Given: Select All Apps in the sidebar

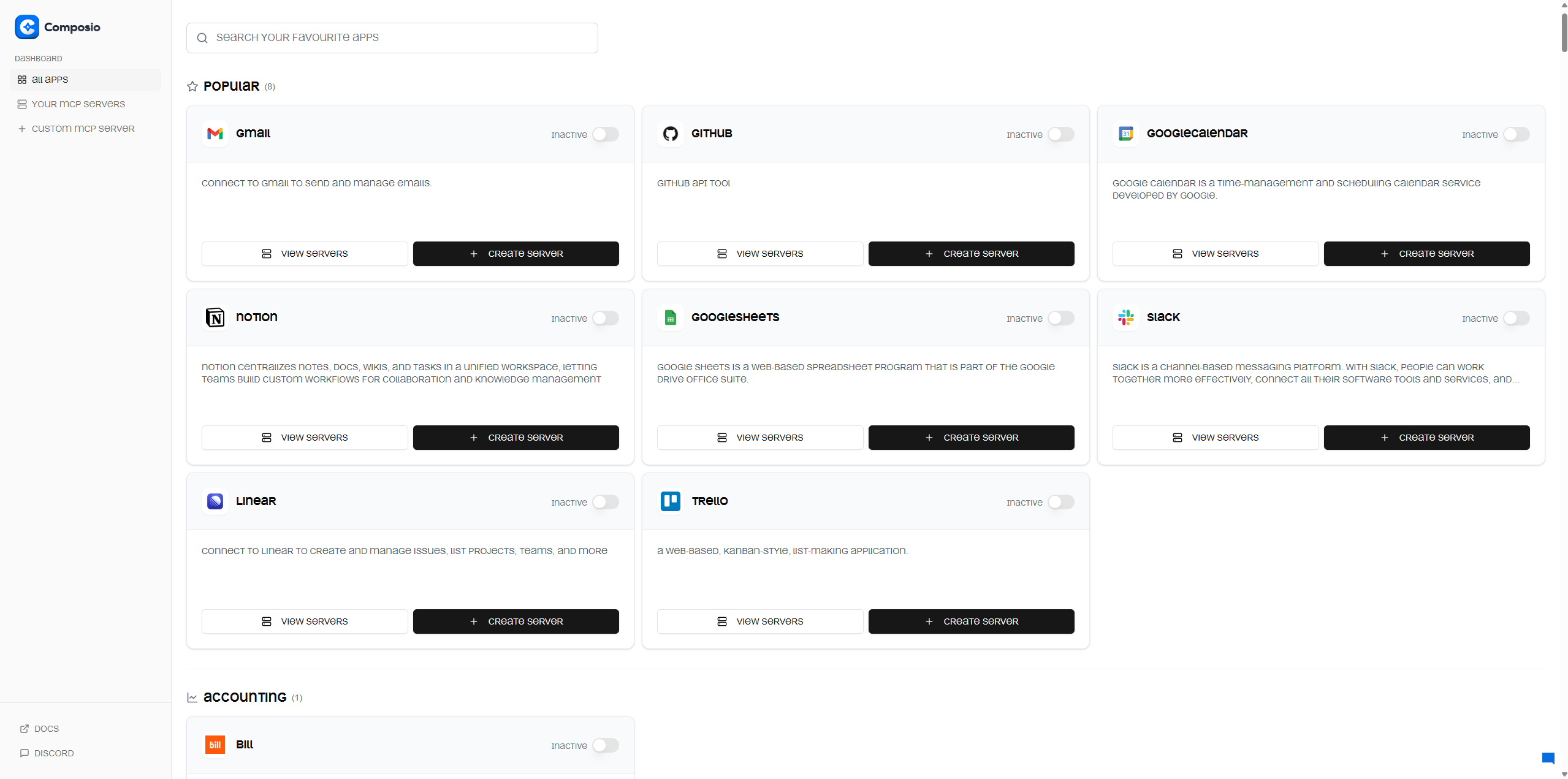Looking at the screenshot, I should [85, 80].
